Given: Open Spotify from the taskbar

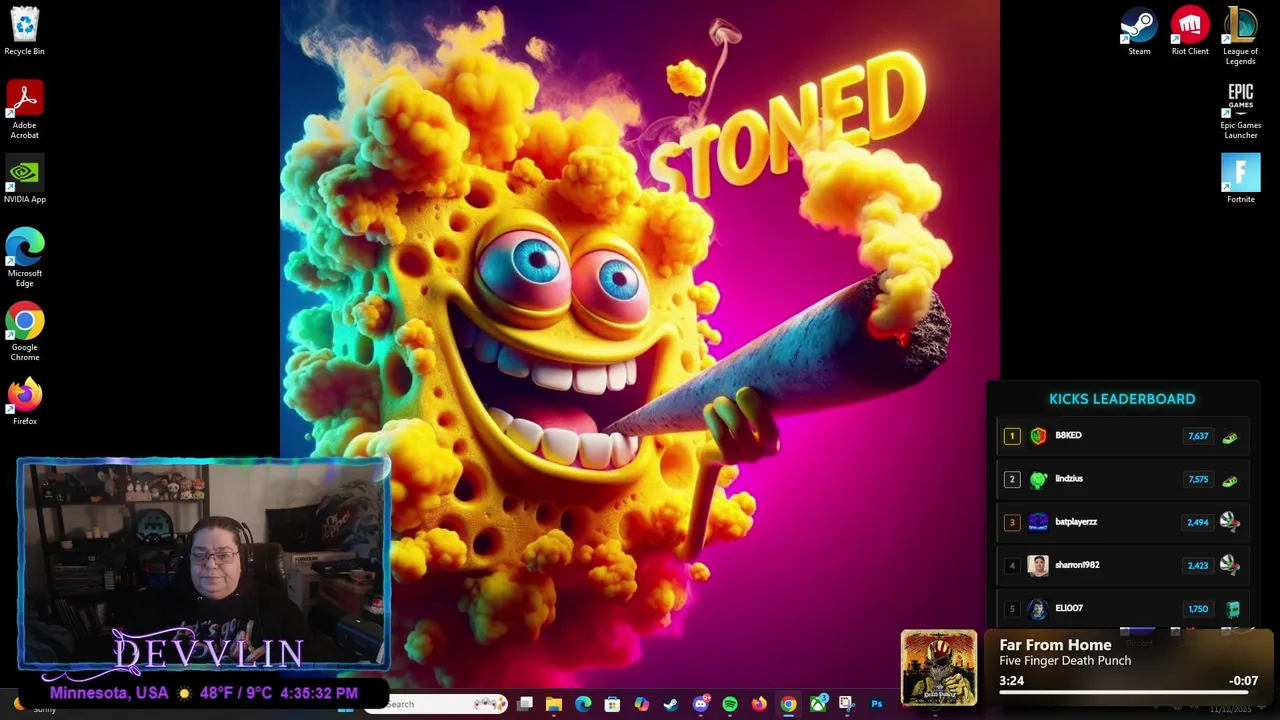Looking at the screenshot, I should (x=730, y=704).
